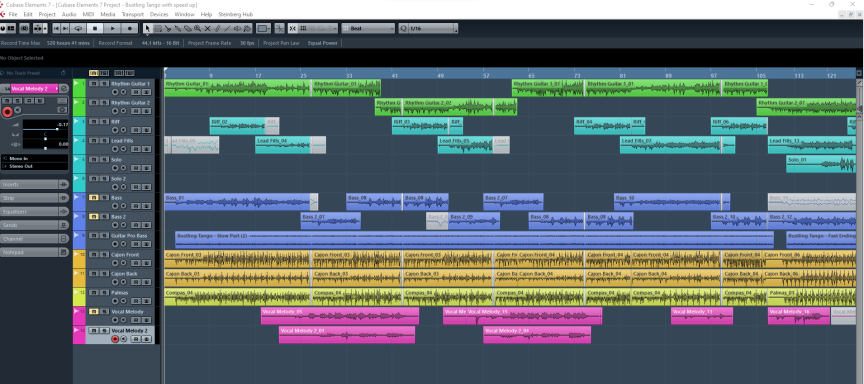
Task: Click the transport Record button
Action: pos(130,28)
